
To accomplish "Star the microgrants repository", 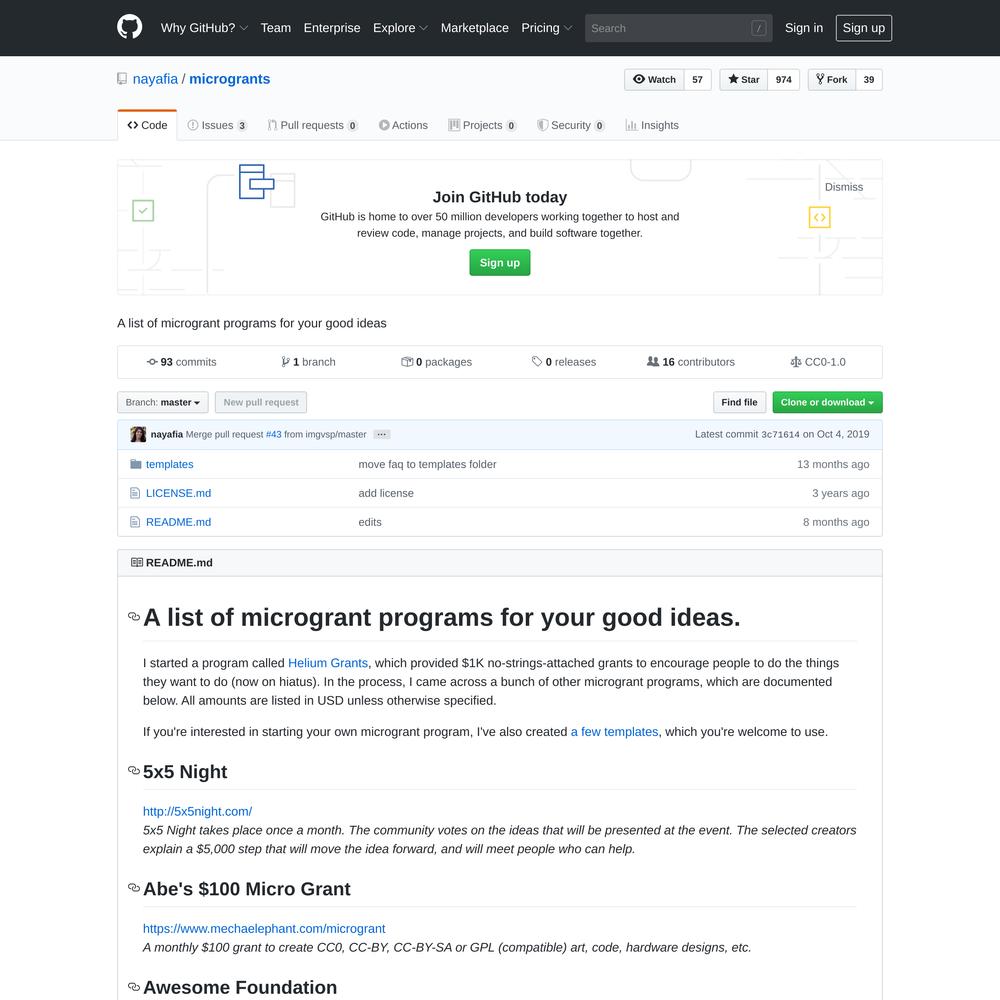I will [744, 80].
